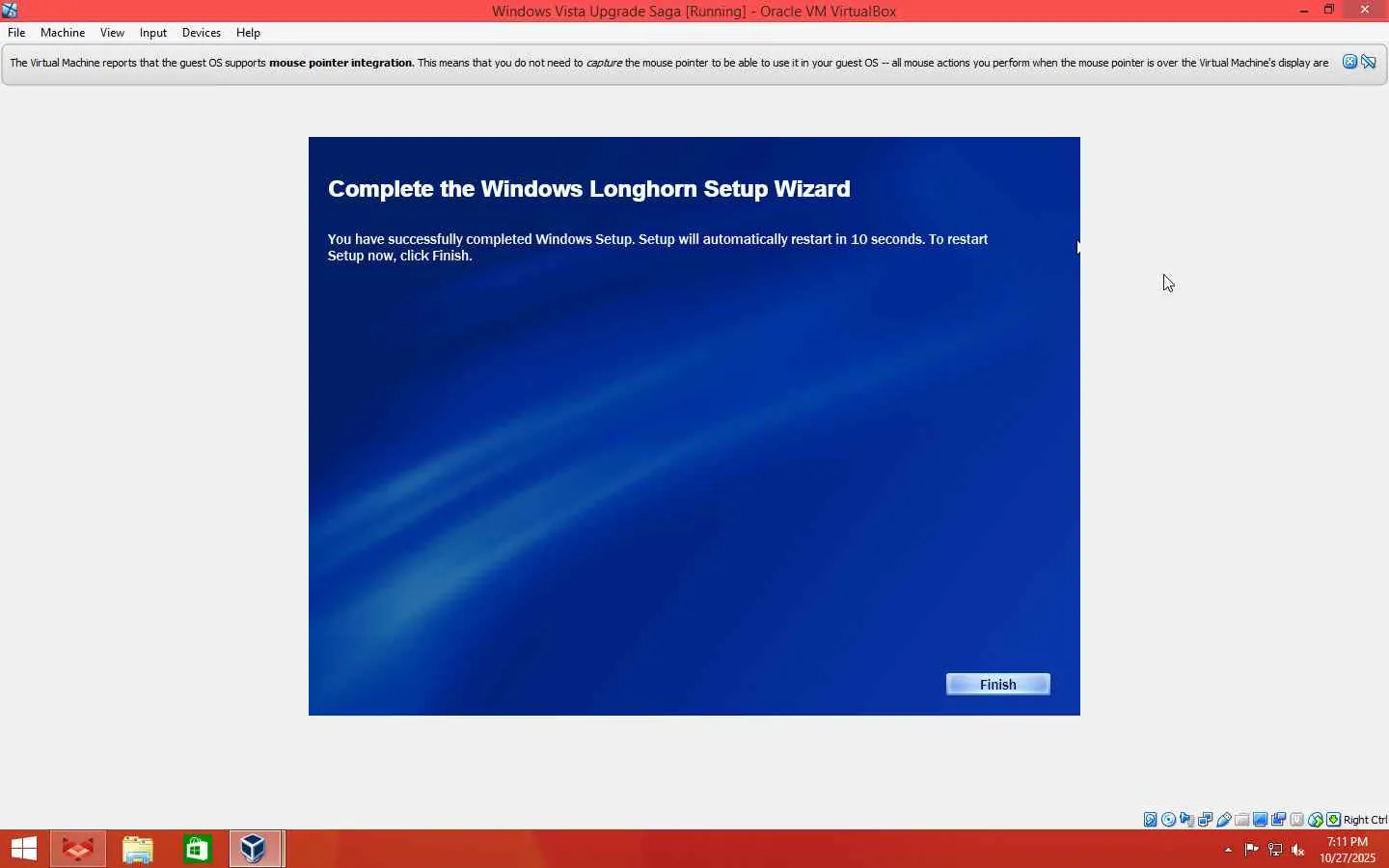Image resolution: width=1389 pixels, height=868 pixels.
Task: Click the VirtualBox window title bar icon
Action: coord(10,11)
